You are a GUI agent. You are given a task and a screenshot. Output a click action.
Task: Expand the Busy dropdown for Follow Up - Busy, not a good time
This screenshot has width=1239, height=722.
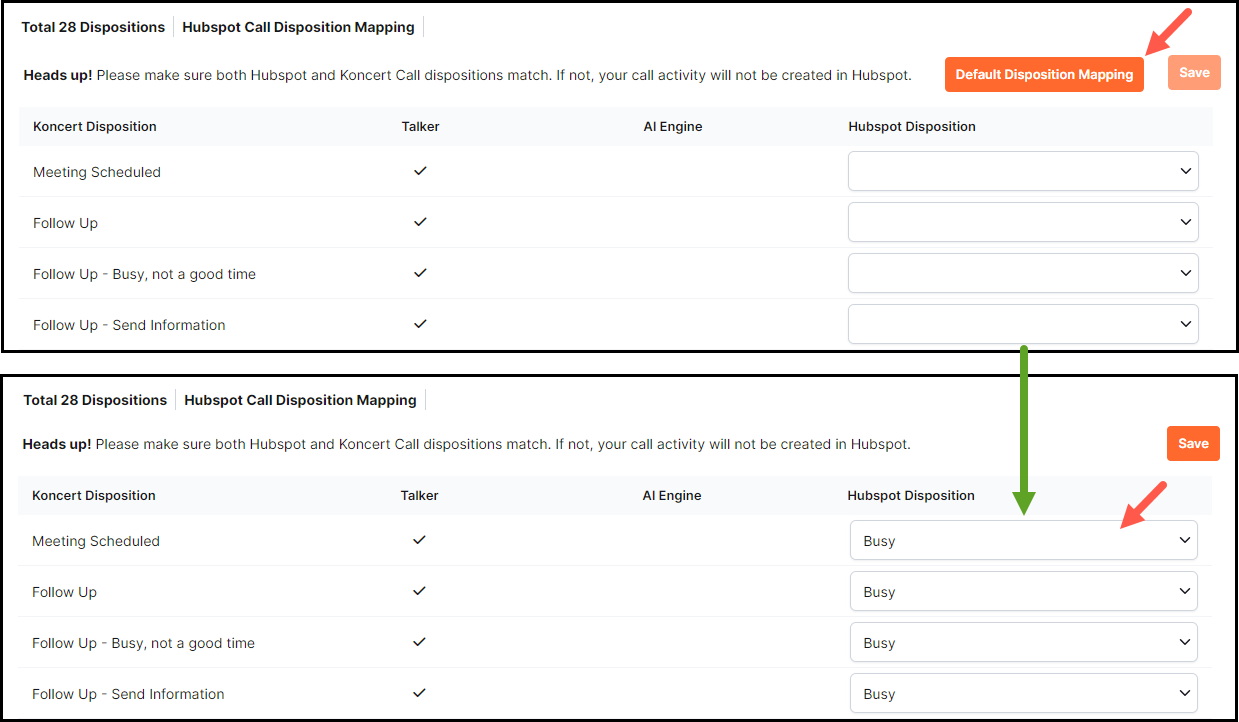1024,642
